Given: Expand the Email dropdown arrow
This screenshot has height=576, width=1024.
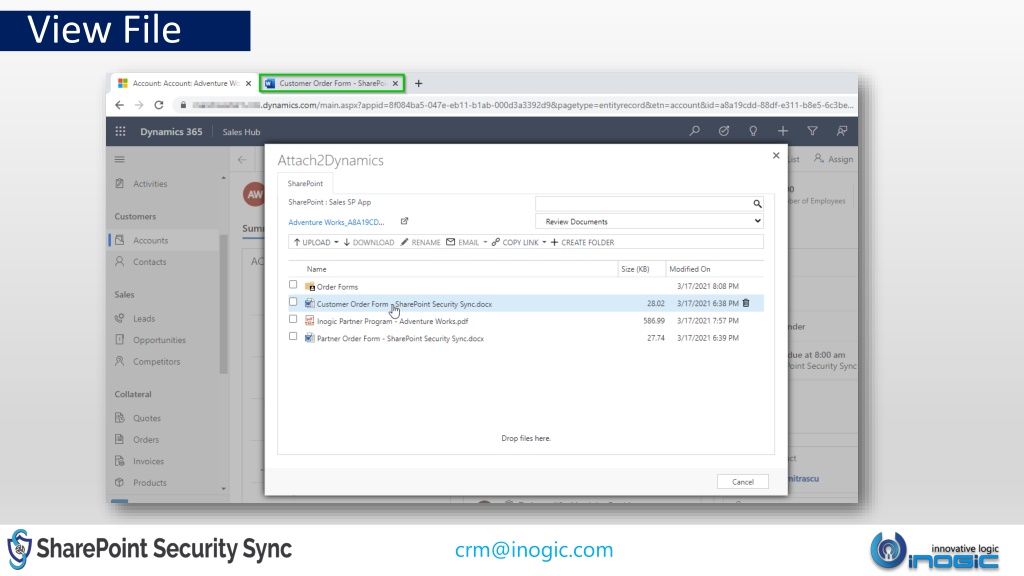Looking at the screenshot, I should [x=485, y=242].
